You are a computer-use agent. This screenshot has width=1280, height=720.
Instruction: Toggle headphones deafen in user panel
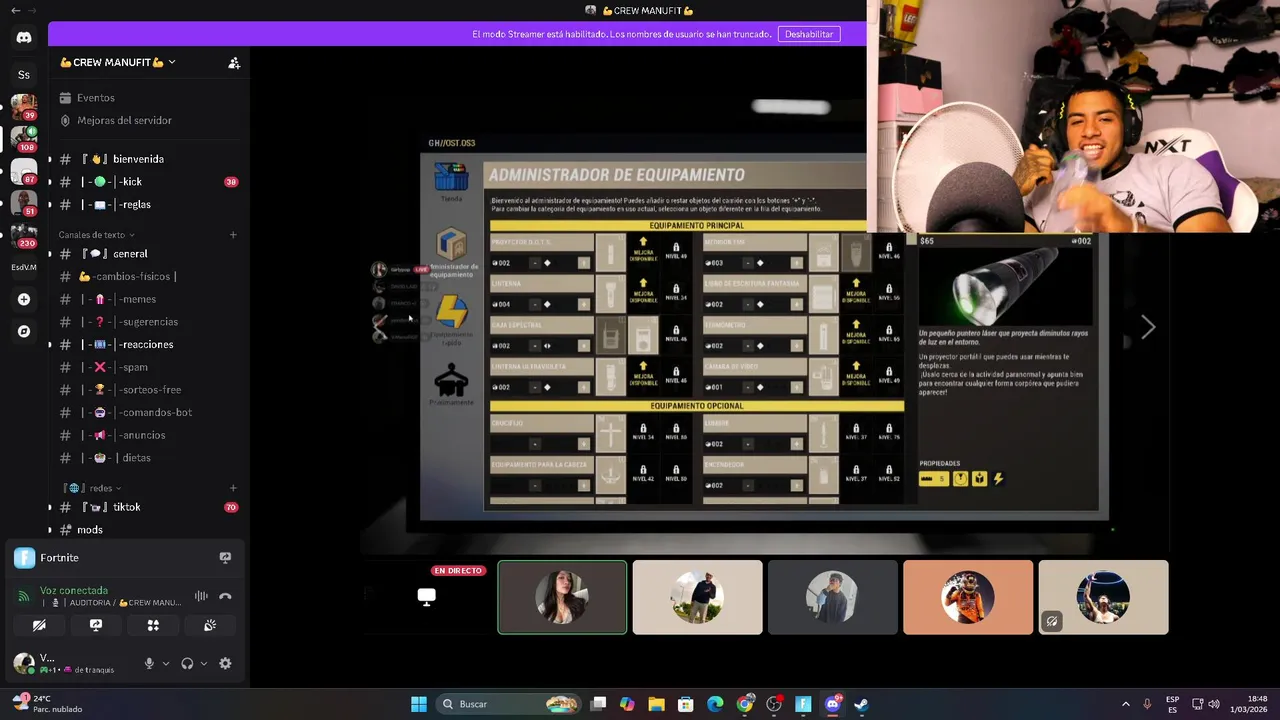click(187, 663)
